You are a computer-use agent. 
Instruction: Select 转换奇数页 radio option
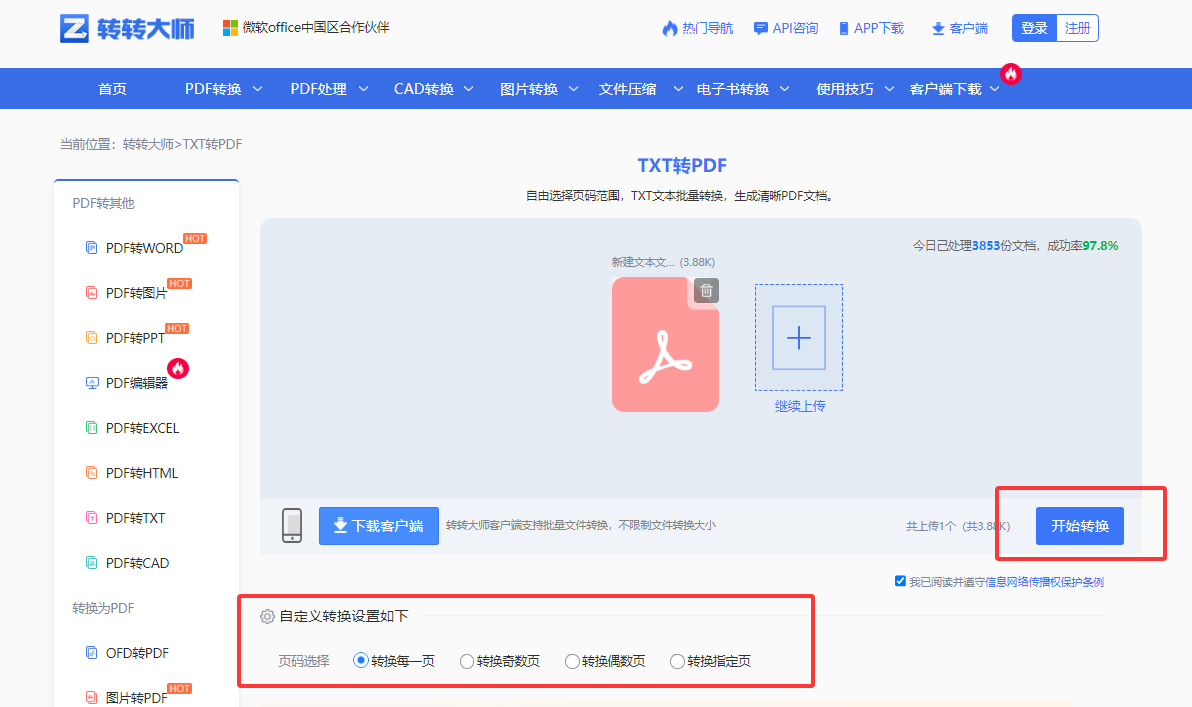[x=467, y=661]
